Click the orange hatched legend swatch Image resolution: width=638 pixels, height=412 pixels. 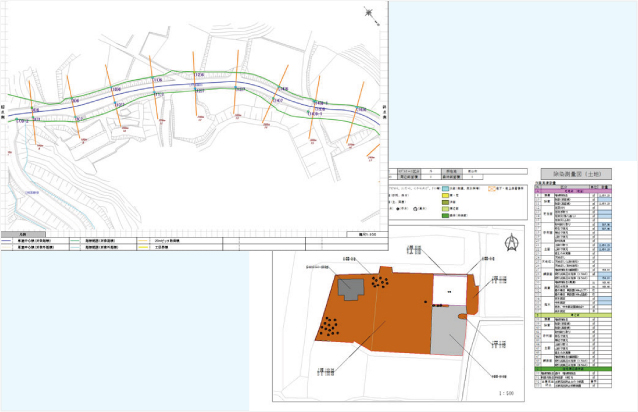492,189
